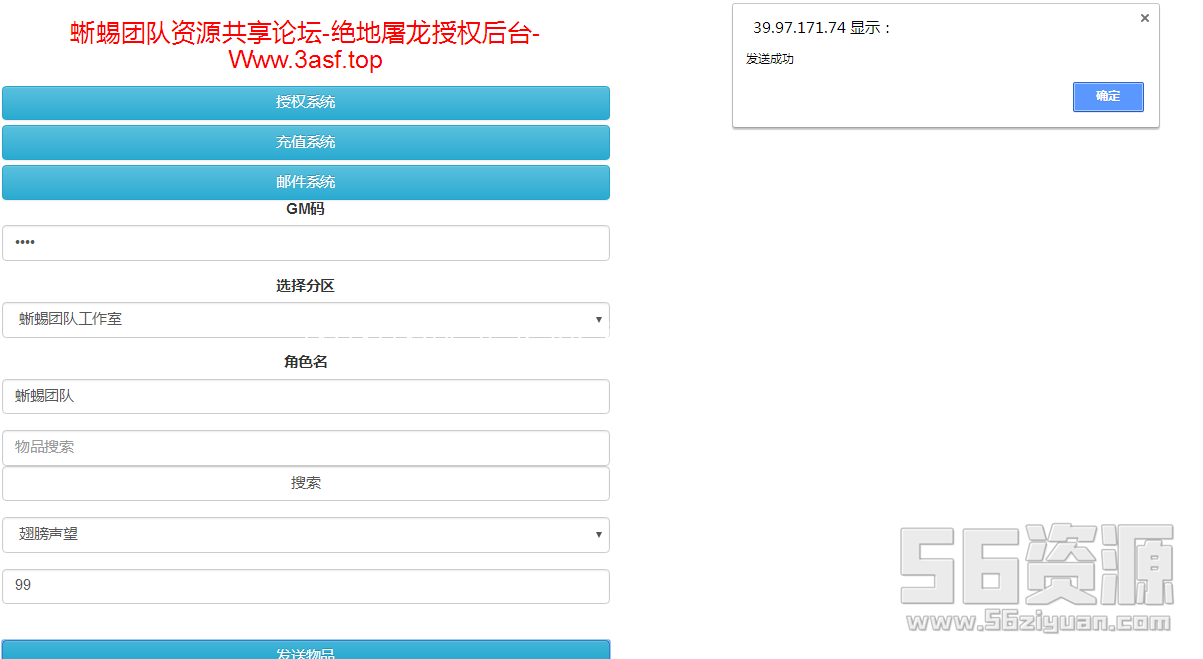Click the 发送成功 message in dialog
This screenshot has height=659, width=1203.
pyautogui.click(x=770, y=59)
